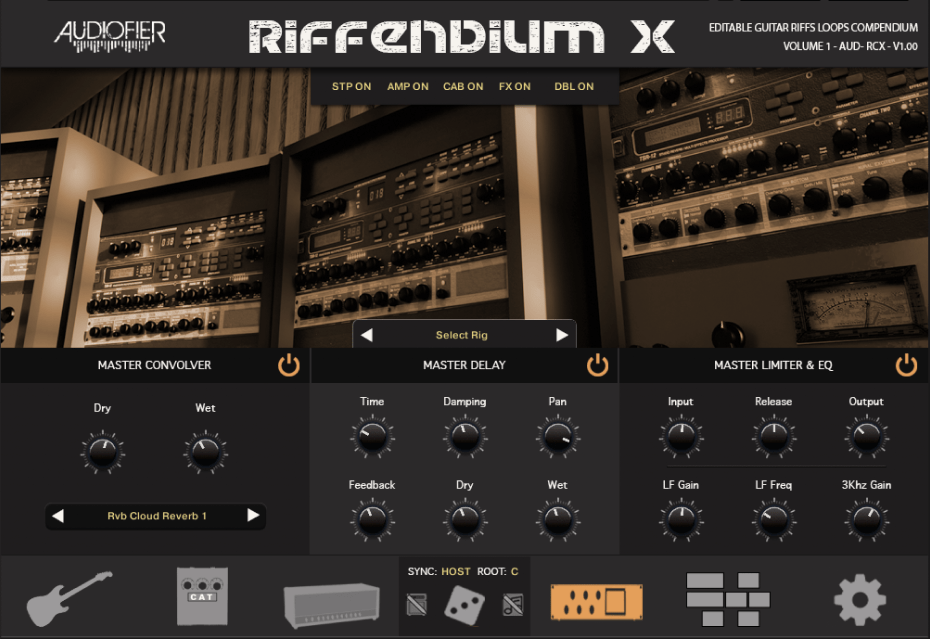Viewport: 930px width, 639px height.
Task: Click the Convolver Wet knob
Action: pyautogui.click(x=205, y=452)
